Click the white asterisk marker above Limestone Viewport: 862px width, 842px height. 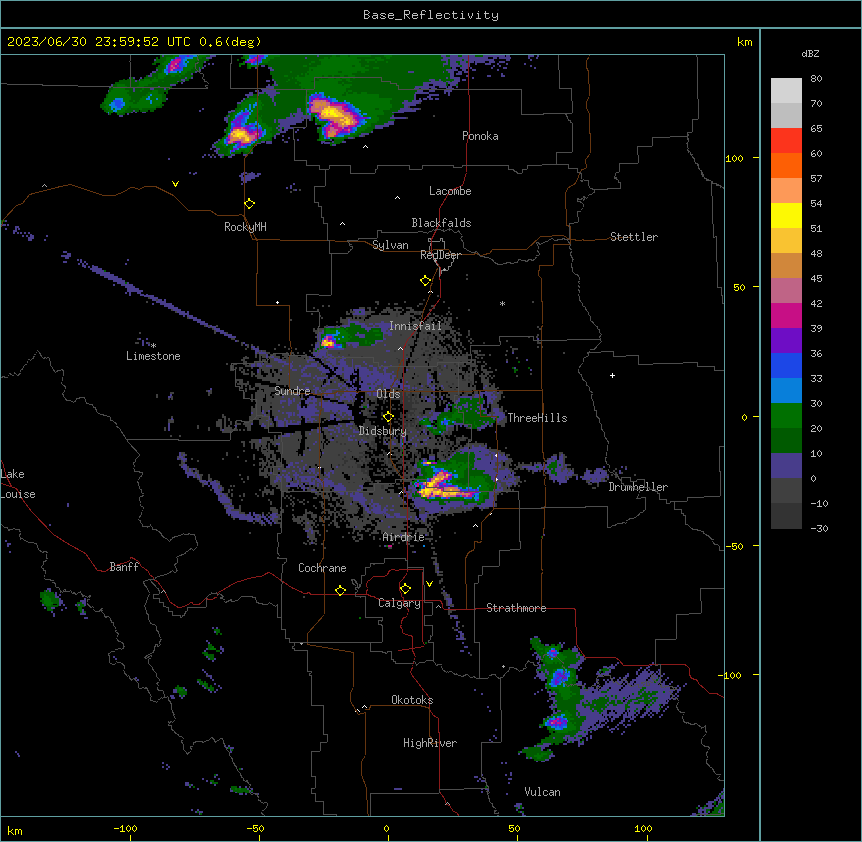click(153, 346)
